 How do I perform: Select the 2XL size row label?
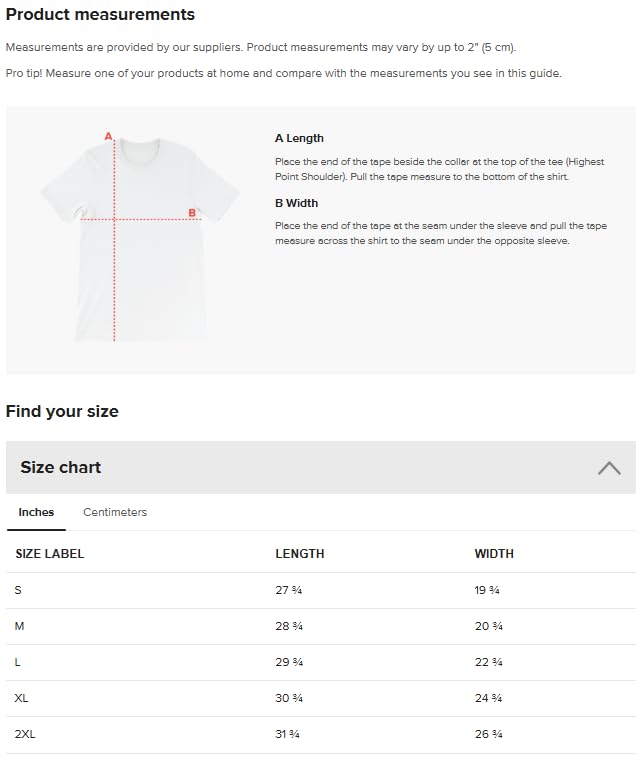tap(25, 734)
